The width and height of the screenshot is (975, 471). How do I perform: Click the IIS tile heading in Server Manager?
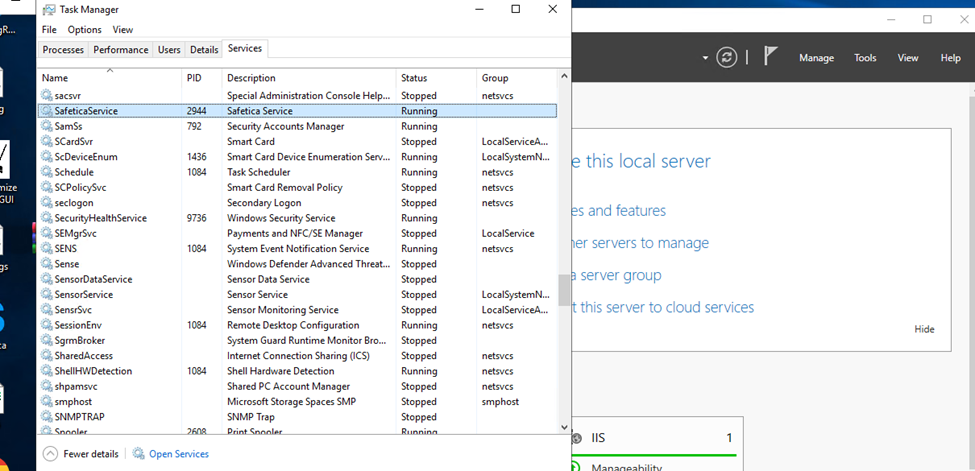[x=599, y=439]
